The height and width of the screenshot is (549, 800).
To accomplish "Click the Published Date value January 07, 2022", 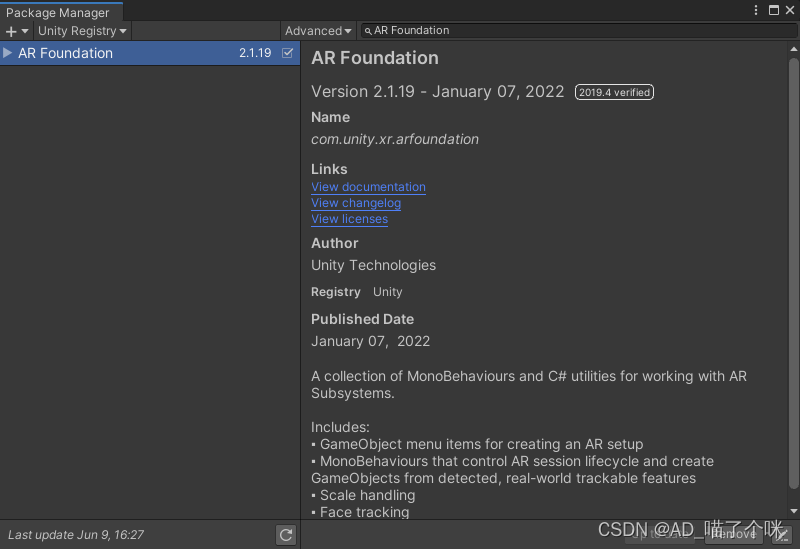I will click(x=370, y=341).
